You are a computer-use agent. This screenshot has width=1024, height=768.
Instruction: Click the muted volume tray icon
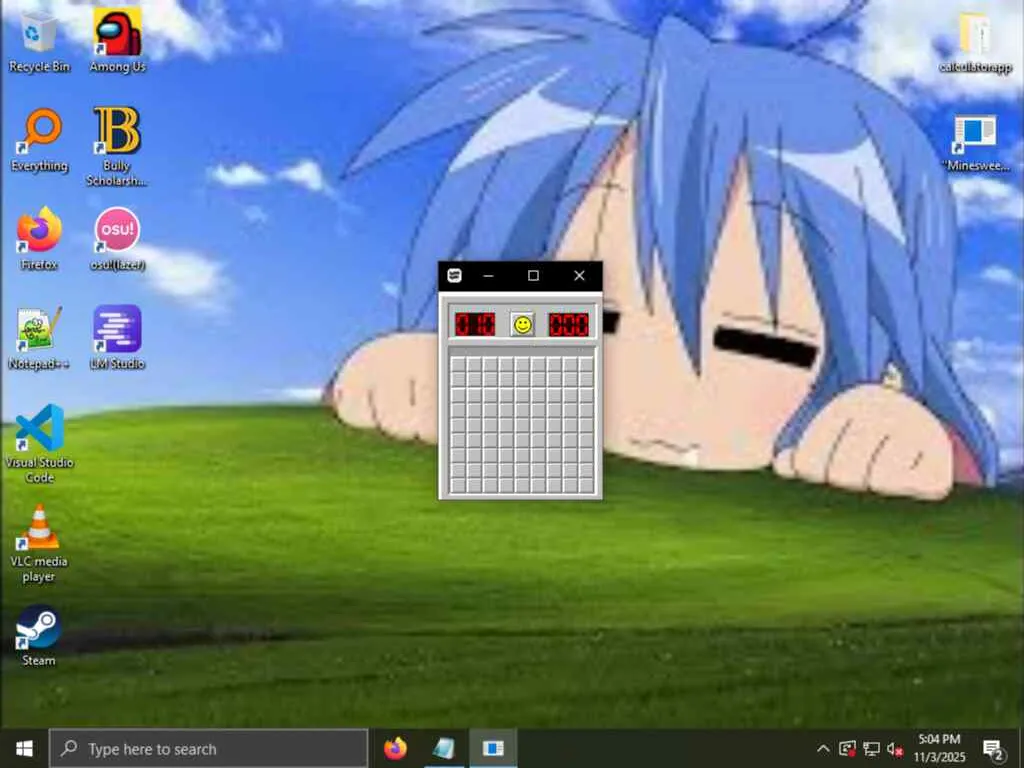click(895, 749)
